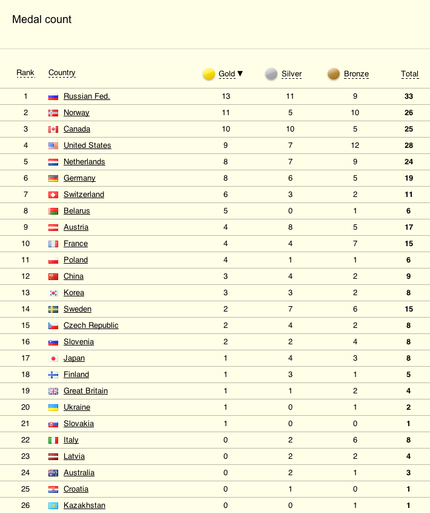Open the United States country link
This screenshot has width=430, height=514.
coord(87,145)
